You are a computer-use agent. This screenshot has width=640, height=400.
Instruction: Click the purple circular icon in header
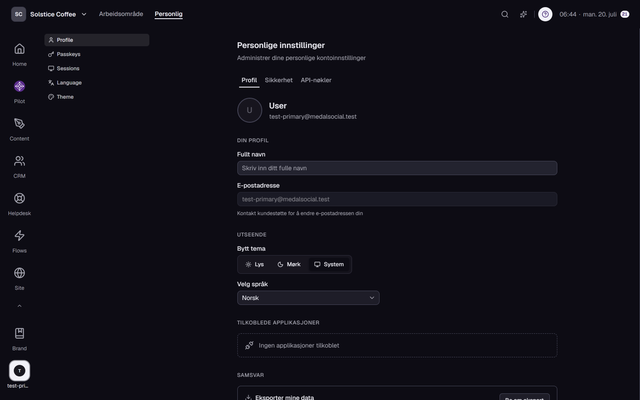pos(545,14)
